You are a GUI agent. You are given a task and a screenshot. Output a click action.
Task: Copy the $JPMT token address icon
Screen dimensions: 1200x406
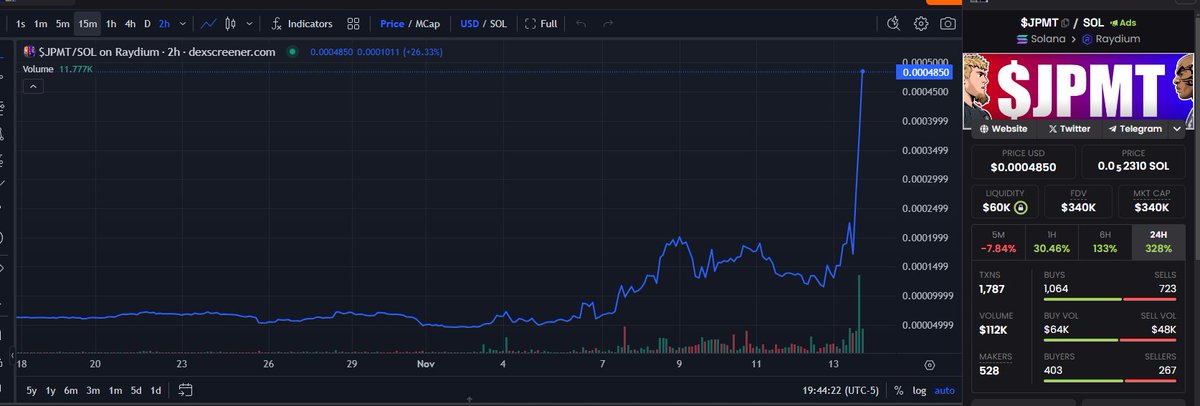[1064, 21]
